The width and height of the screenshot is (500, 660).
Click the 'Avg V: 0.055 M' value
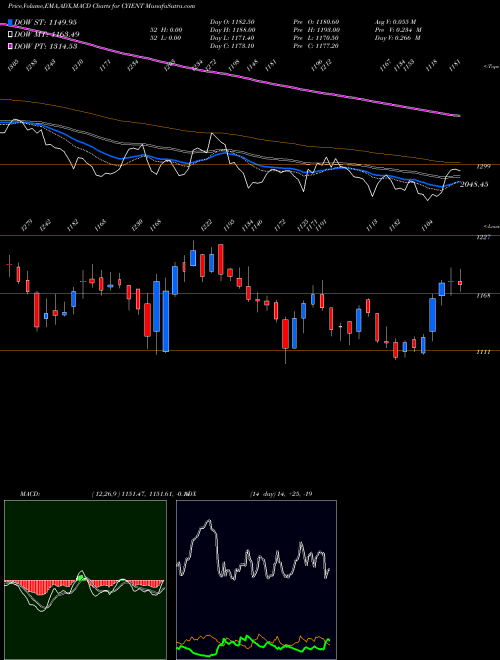pyautogui.click(x=398, y=22)
